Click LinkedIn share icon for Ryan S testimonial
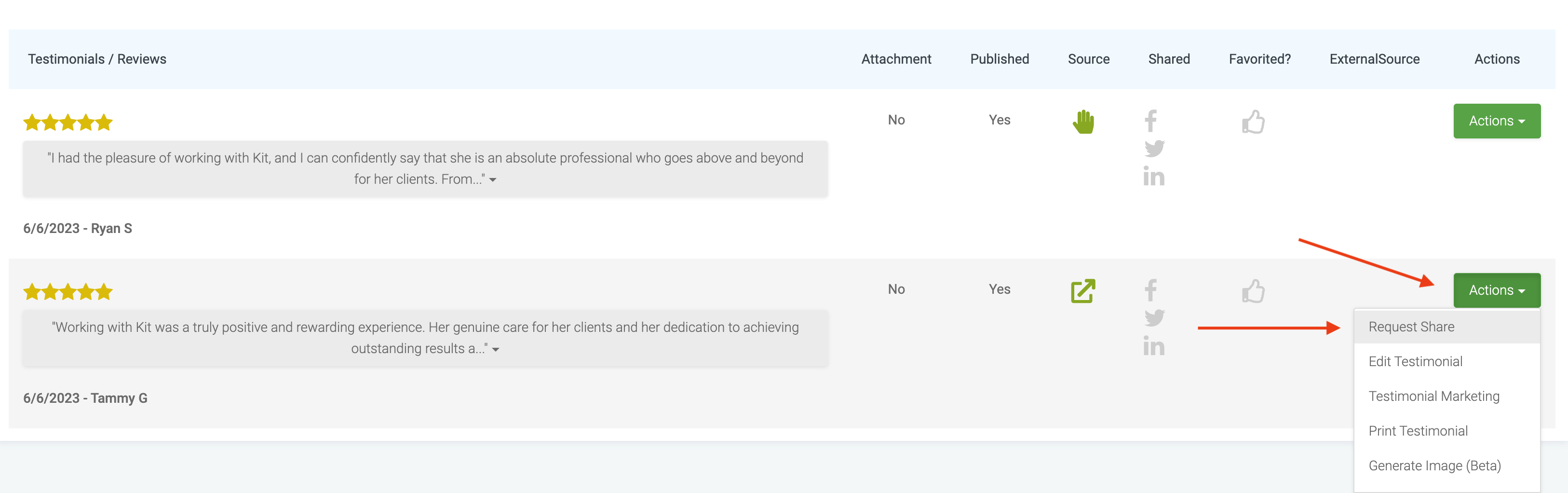This screenshot has width=1568, height=493. coord(1153,177)
